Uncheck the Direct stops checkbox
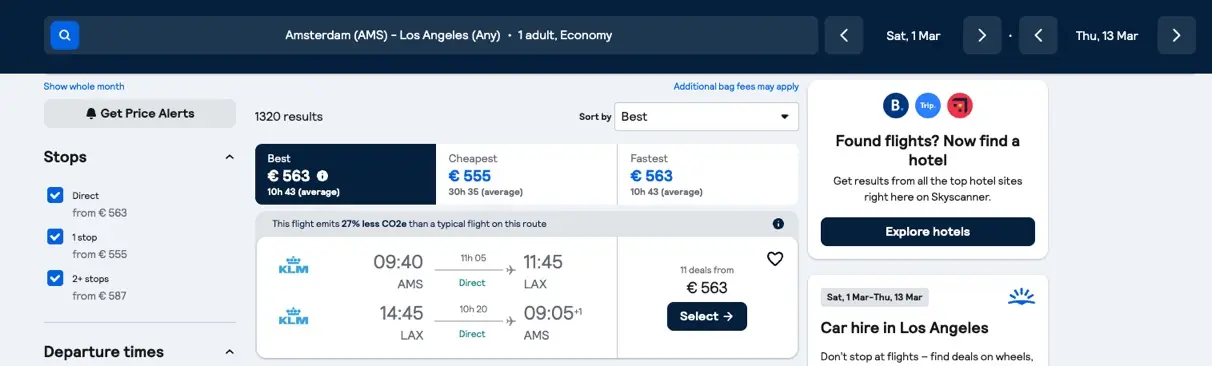This screenshot has height=366, width=1212. click(55, 195)
